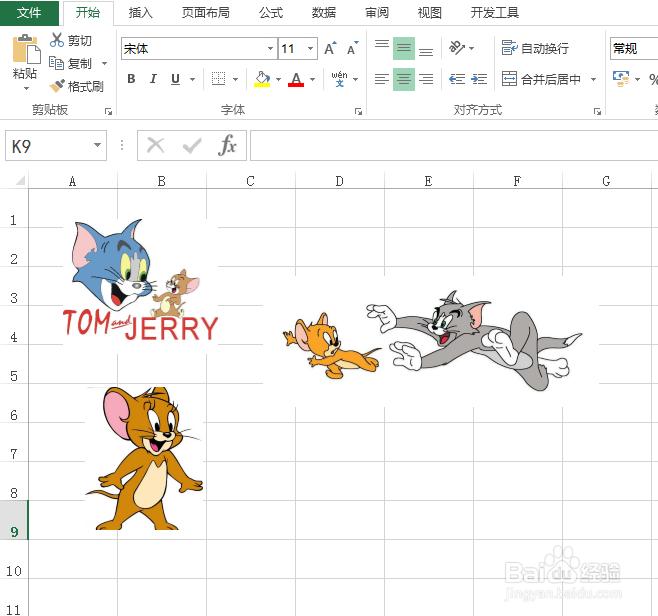This screenshot has height=616, width=658.
Task: Switch to the Review (审阅) tab
Action: (x=377, y=13)
